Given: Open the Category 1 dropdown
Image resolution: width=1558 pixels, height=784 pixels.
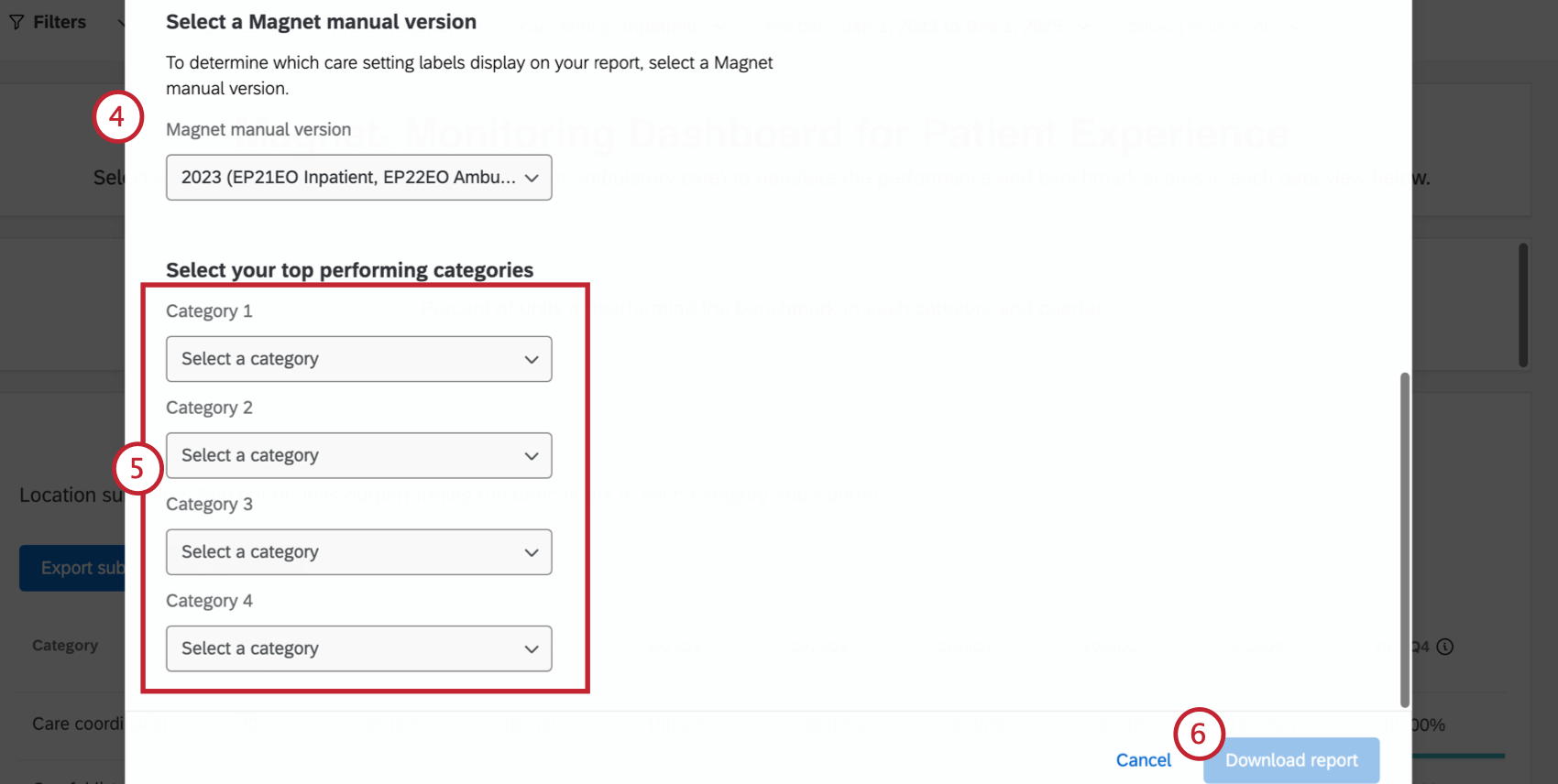Looking at the screenshot, I should point(358,359).
